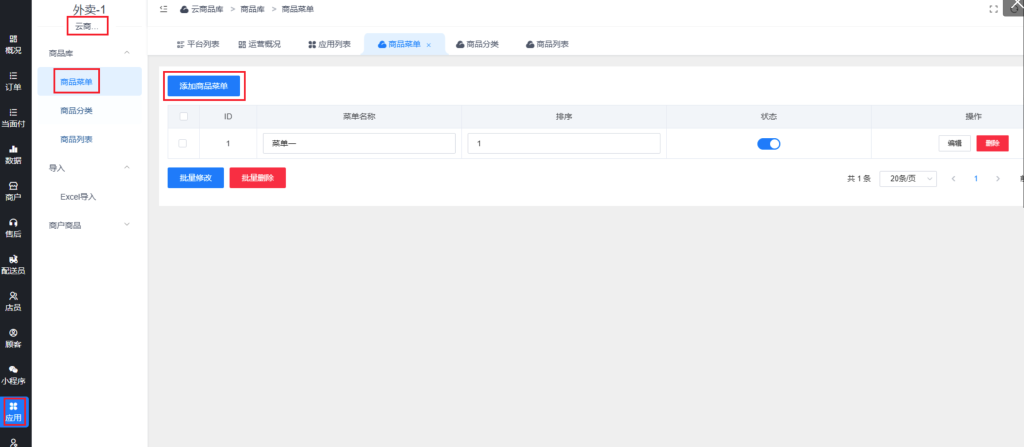
Task: Collapse the 商品库 sidebar section
Action: pyautogui.click(x=127, y=52)
